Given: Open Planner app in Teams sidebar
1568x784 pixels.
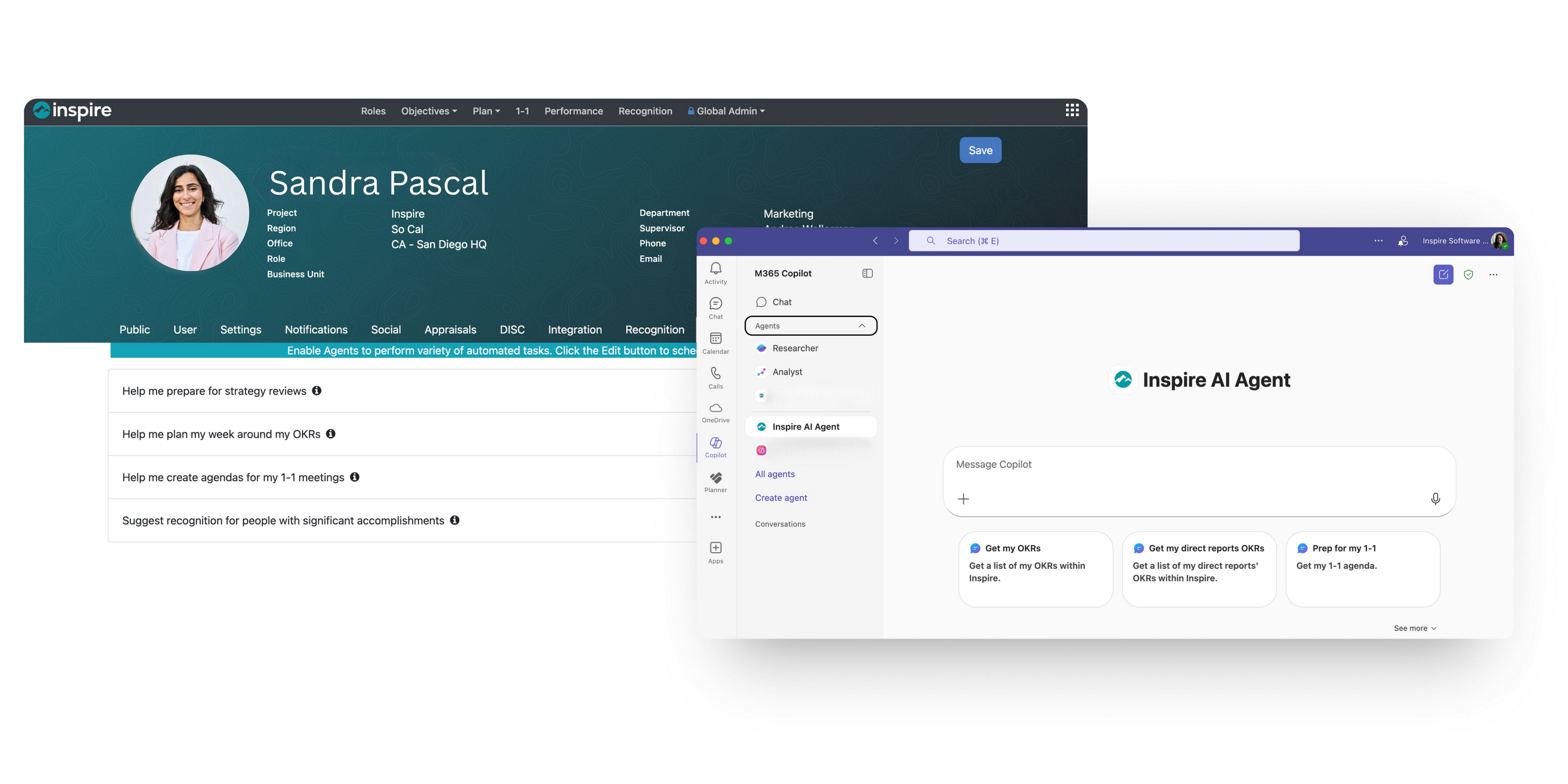Looking at the screenshot, I should (x=715, y=482).
